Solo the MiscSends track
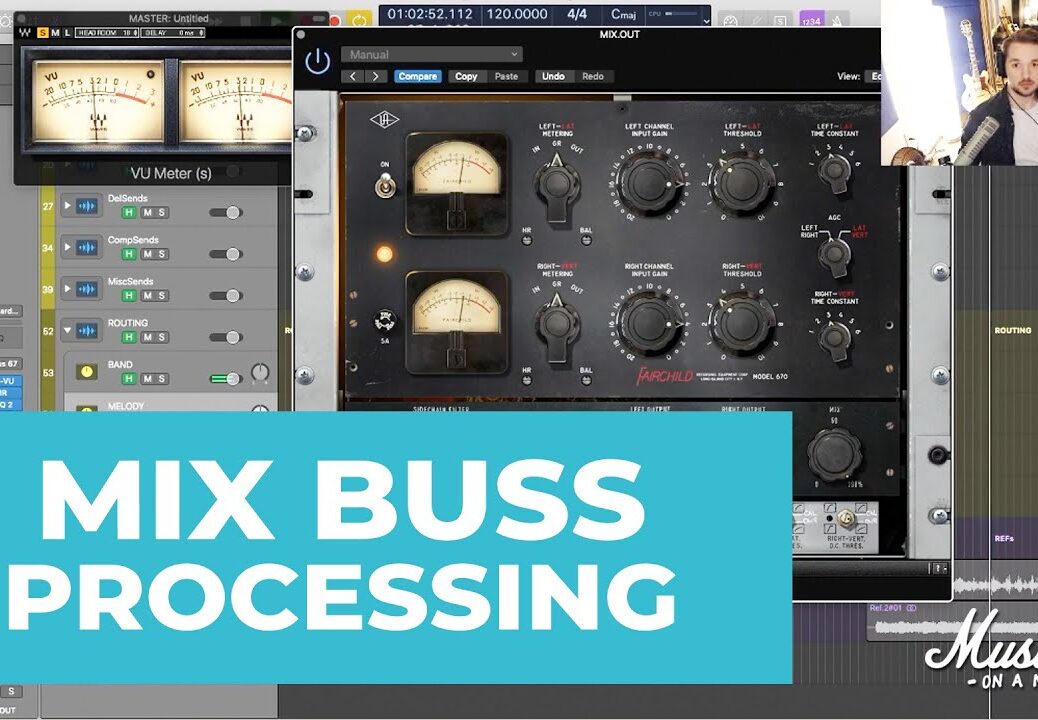The height and width of the screenshot is (720, 1038). (161, 296)
